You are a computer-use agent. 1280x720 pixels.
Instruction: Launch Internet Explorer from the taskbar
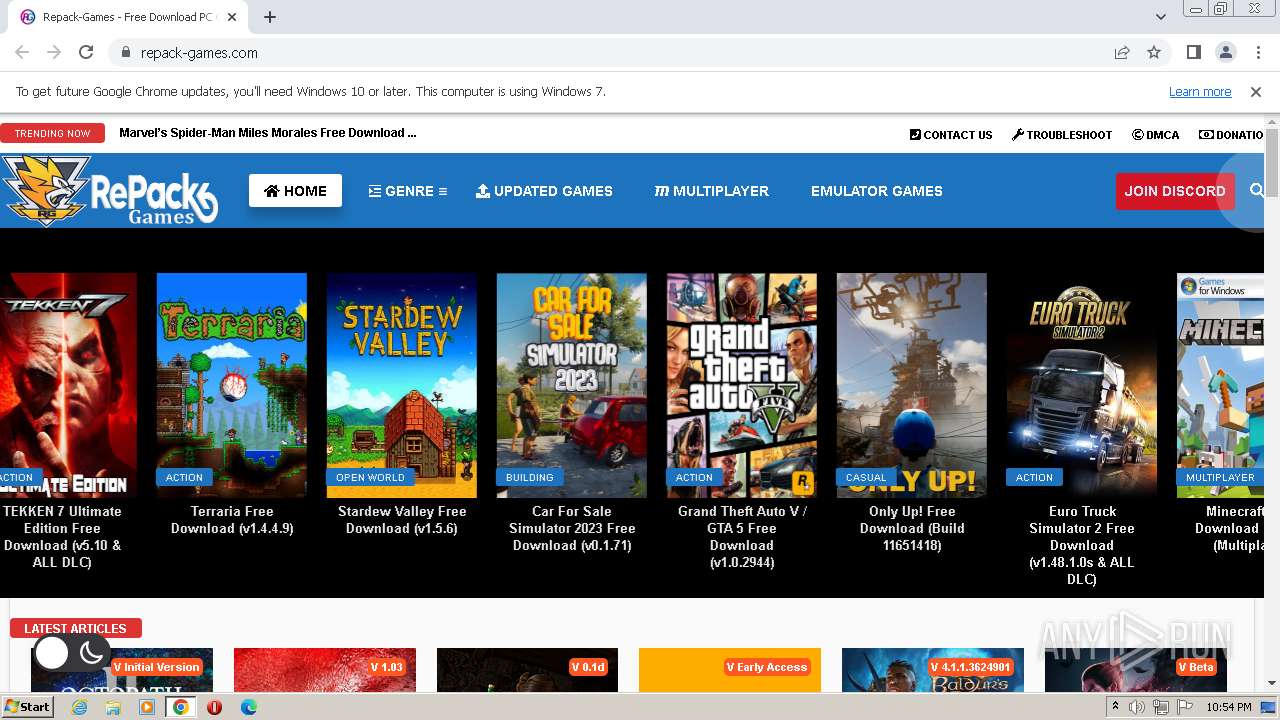(x=79, y=707)
